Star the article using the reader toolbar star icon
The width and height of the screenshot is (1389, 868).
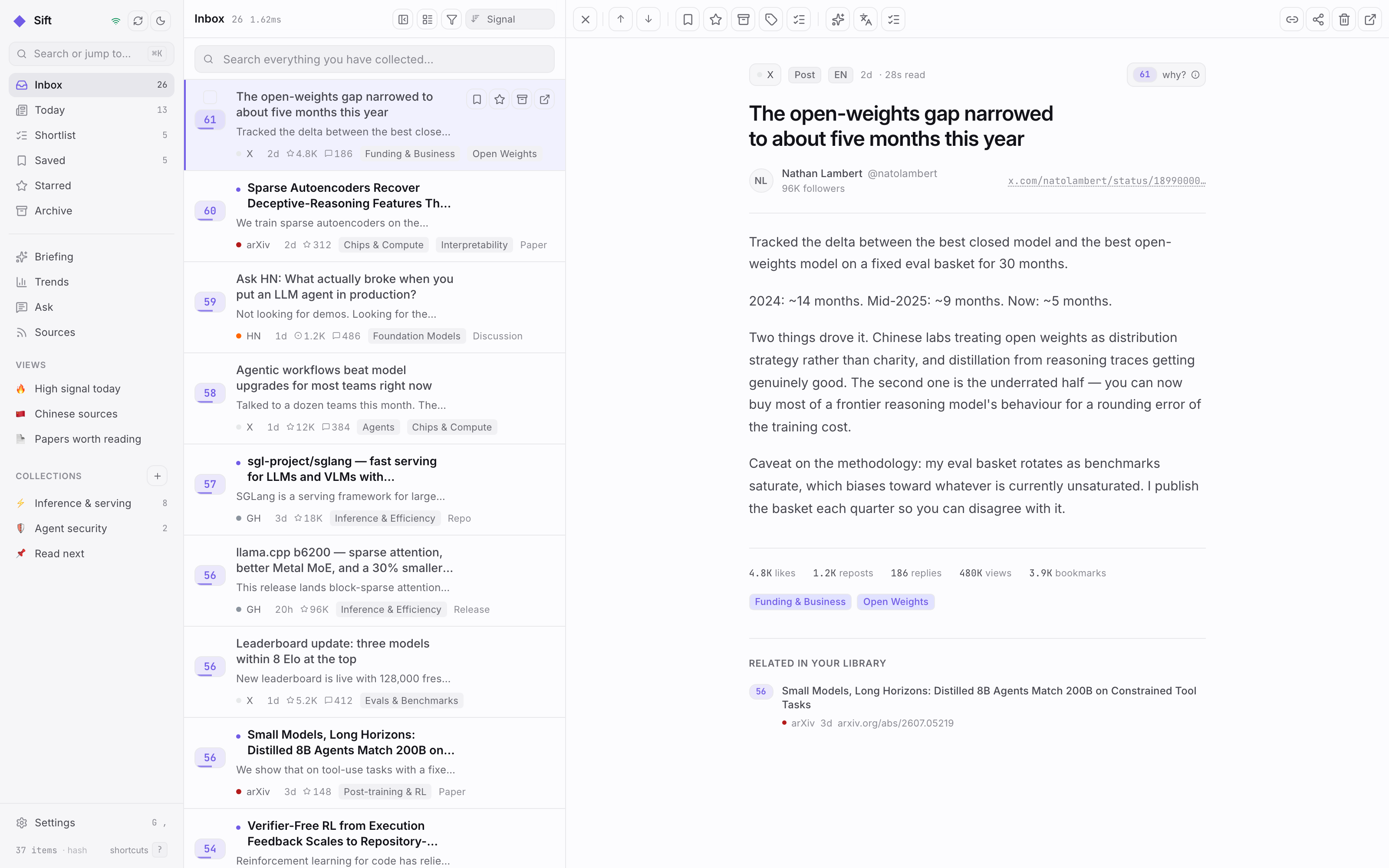point(715,20)
